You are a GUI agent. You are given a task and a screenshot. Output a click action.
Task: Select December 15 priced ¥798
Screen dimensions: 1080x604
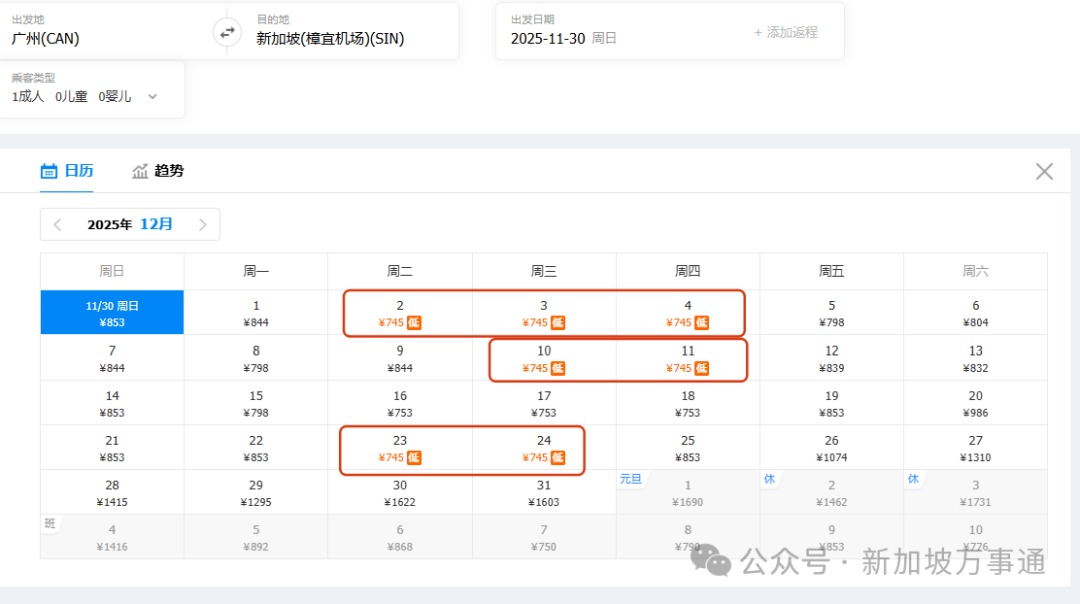(x=256, y=403)
